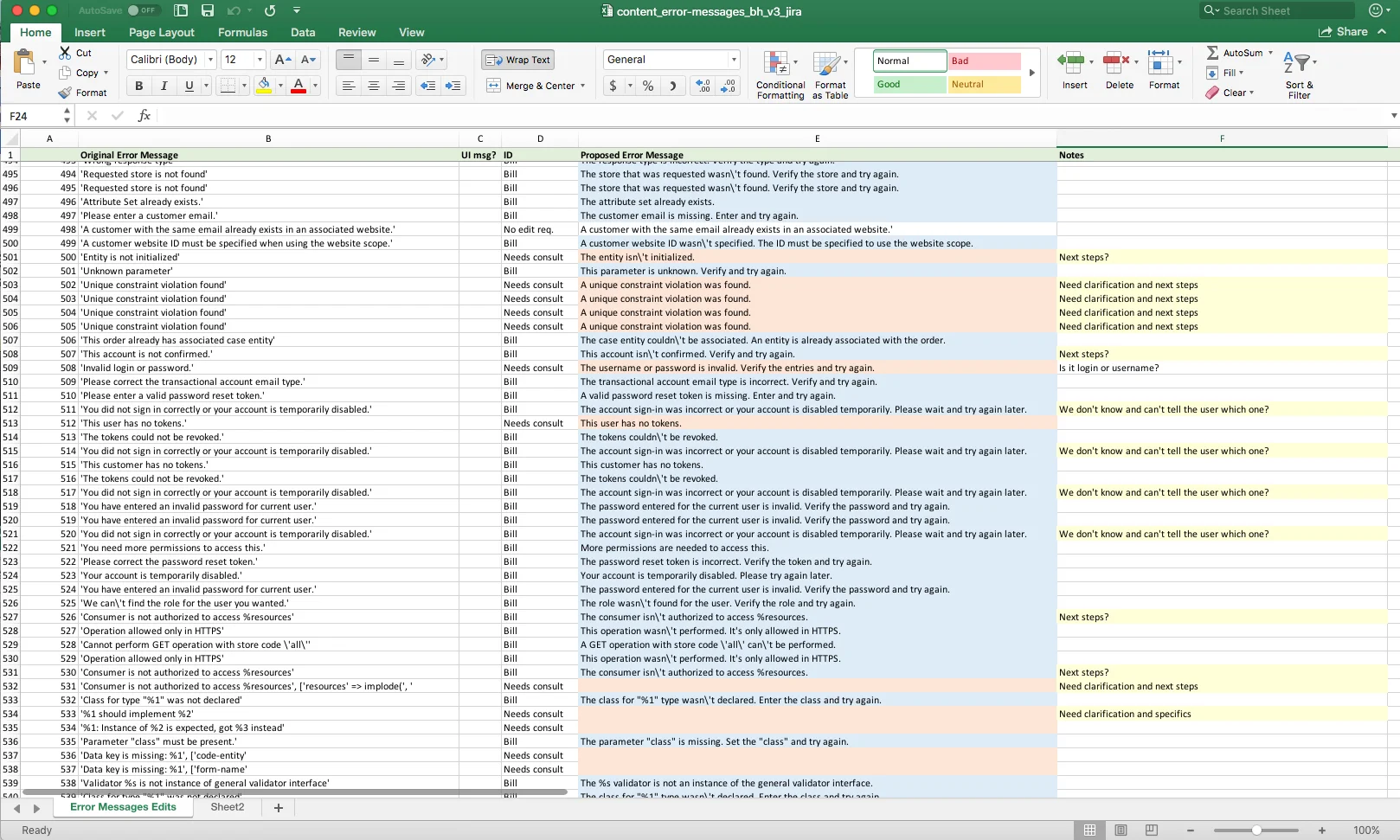Expand the formula bar
Image resolution: width=1400 pixels, height=840 pixels.
(x=1393, y=115)
